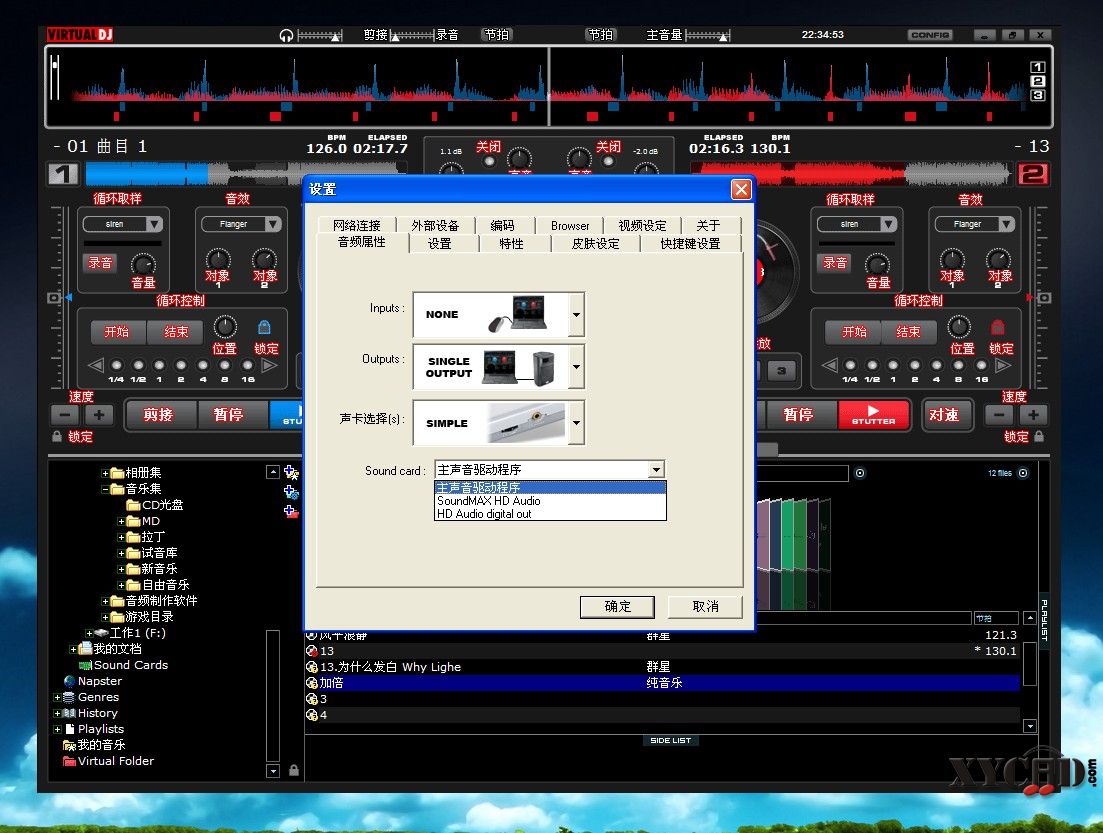Screen dimensions: 1103x833
Task: Collapse the 音乐集 folder in the tree
Action: click(x=105, y=489)
